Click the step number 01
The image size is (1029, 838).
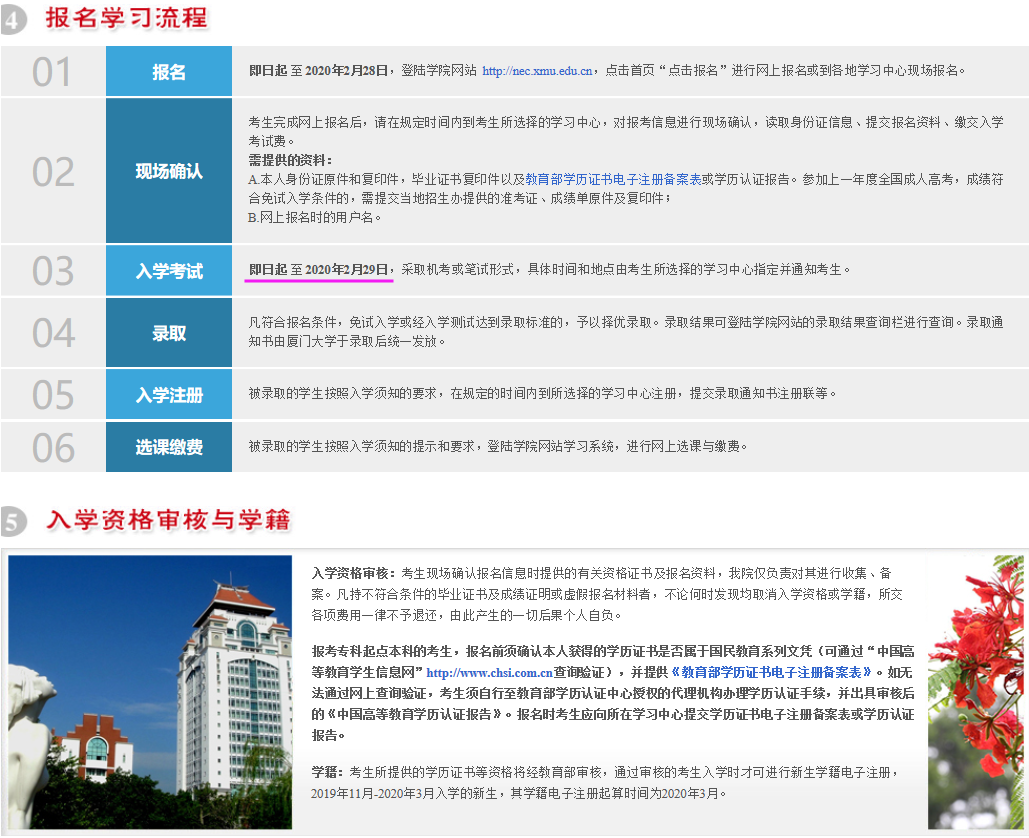point(52,72)
